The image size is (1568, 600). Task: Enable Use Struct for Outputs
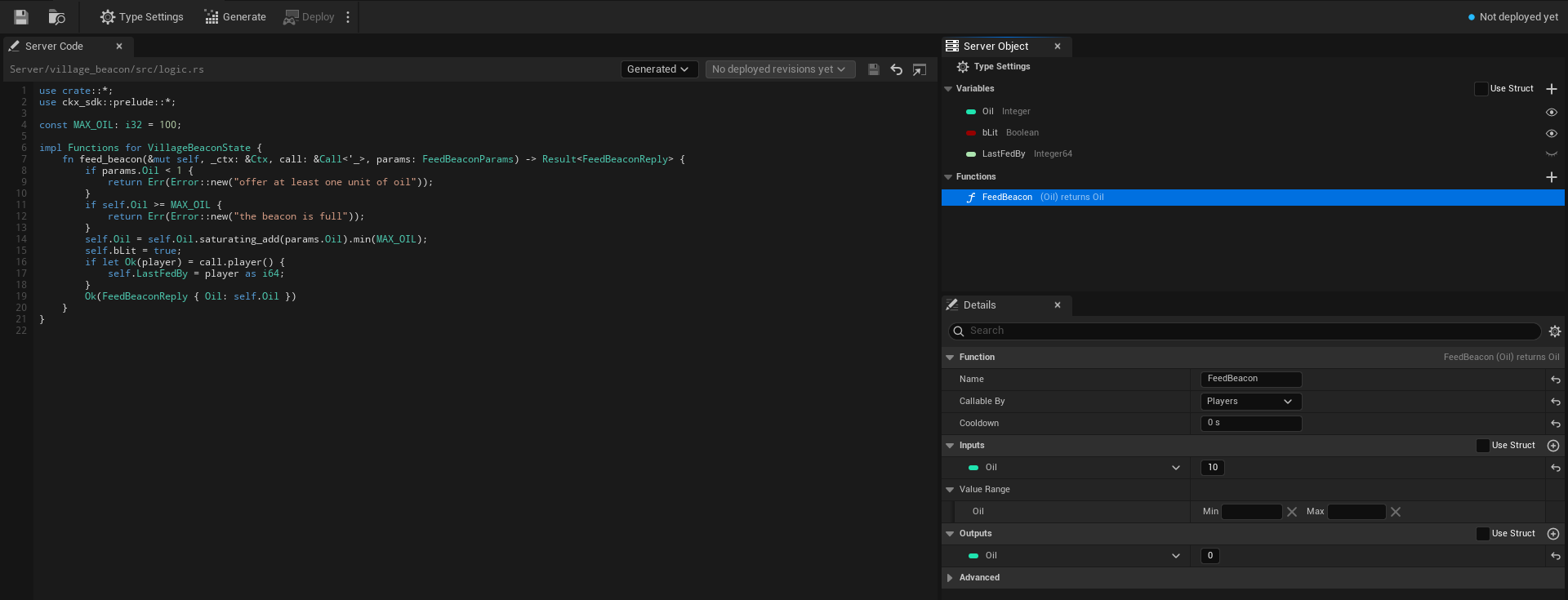(1483, 534)
